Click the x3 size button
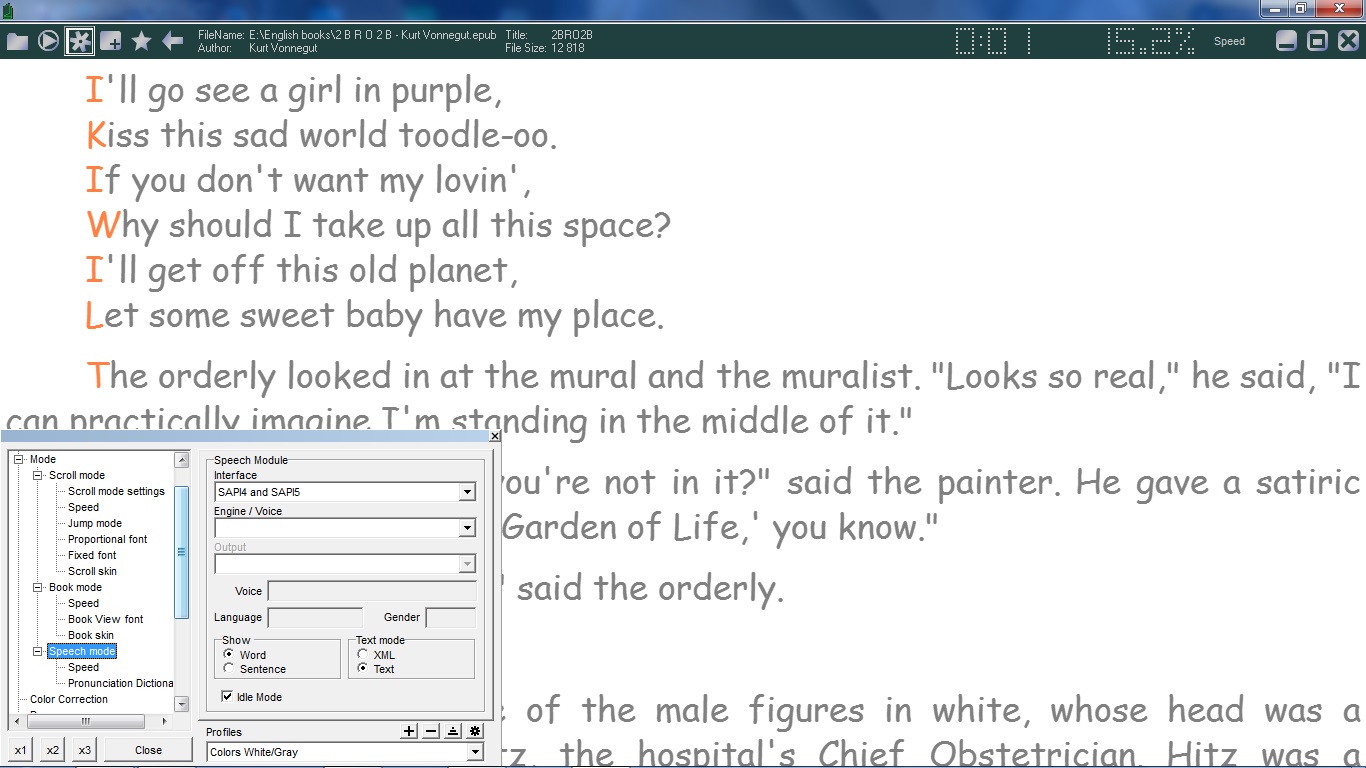1366x768 pixels. click(x=85, y=750)
